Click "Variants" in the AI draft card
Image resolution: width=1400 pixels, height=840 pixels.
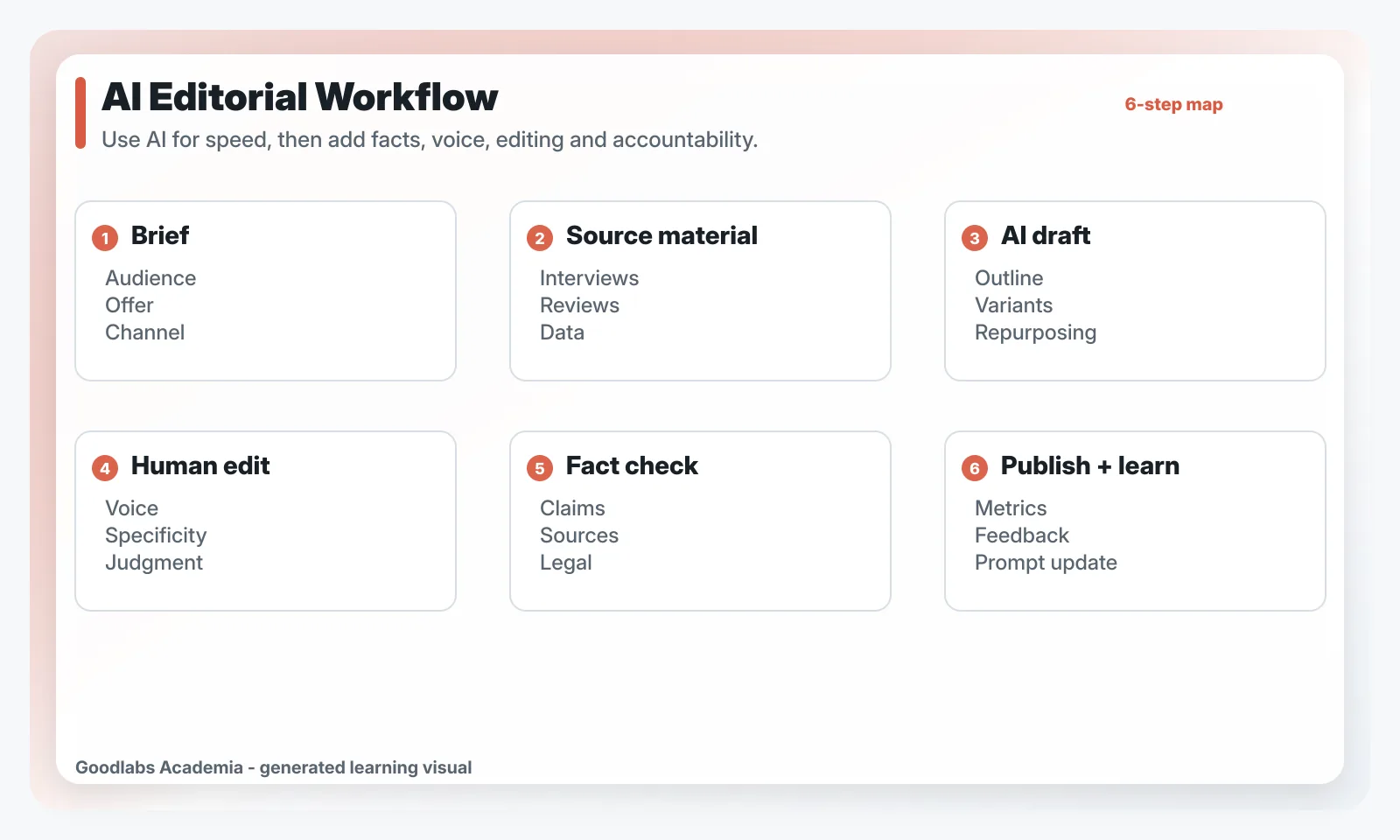pos(1014,305)
